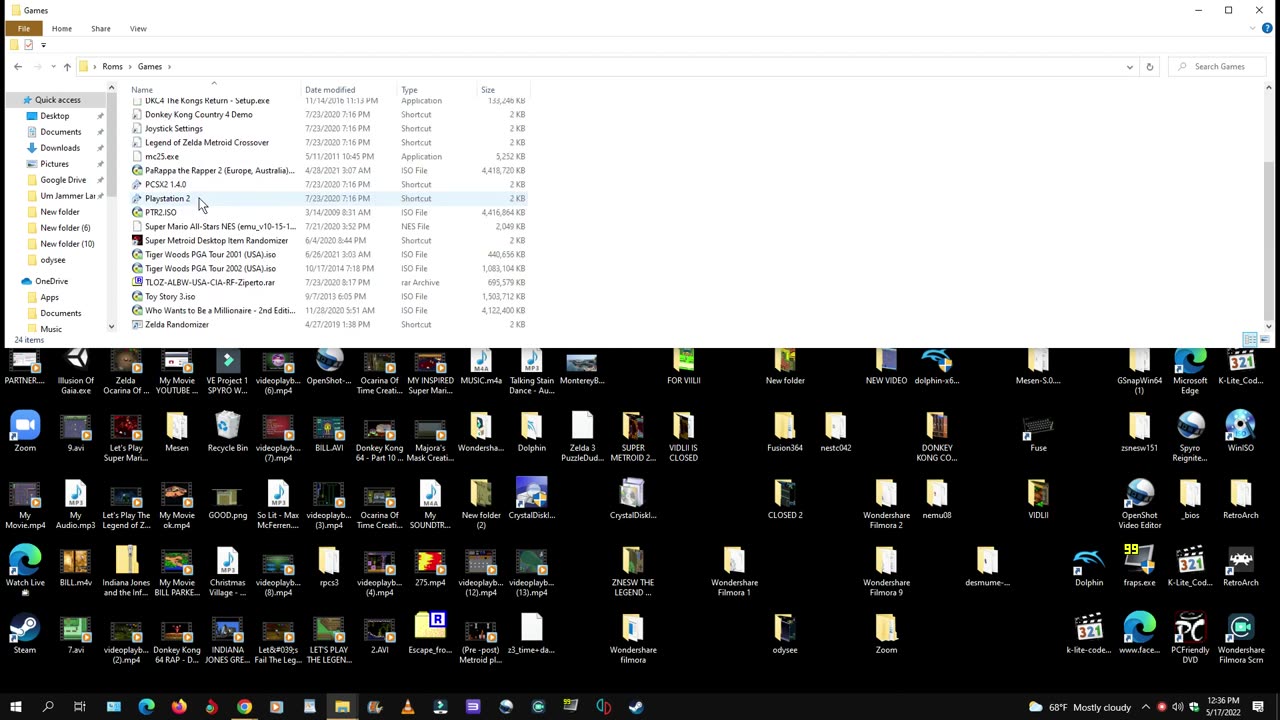This screenshot has width=1280, height=720.
Task: Open the Home ribbon tab
Action: (61, 28)
